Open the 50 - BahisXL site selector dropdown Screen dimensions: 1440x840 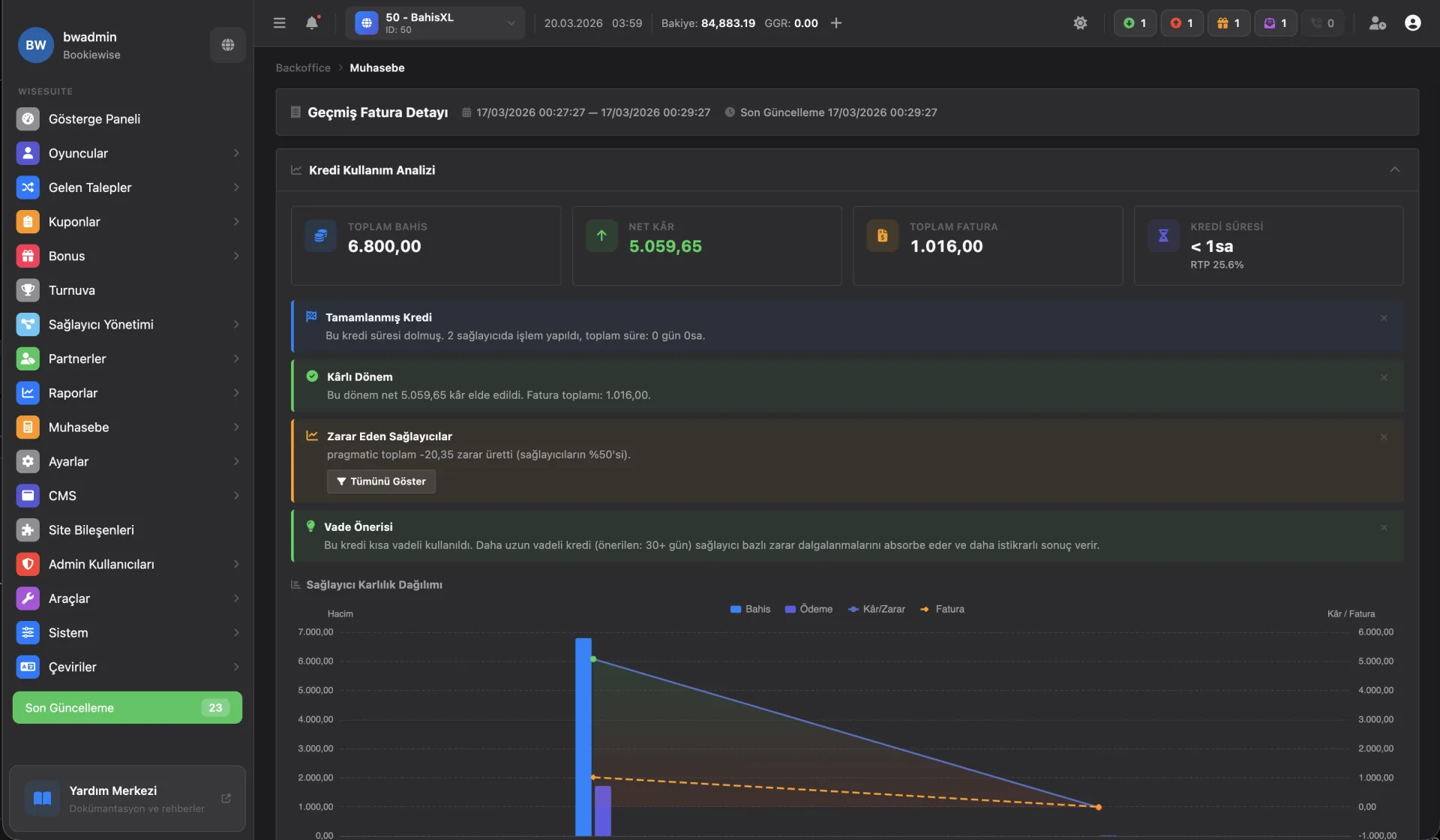(x=435, y=22)
